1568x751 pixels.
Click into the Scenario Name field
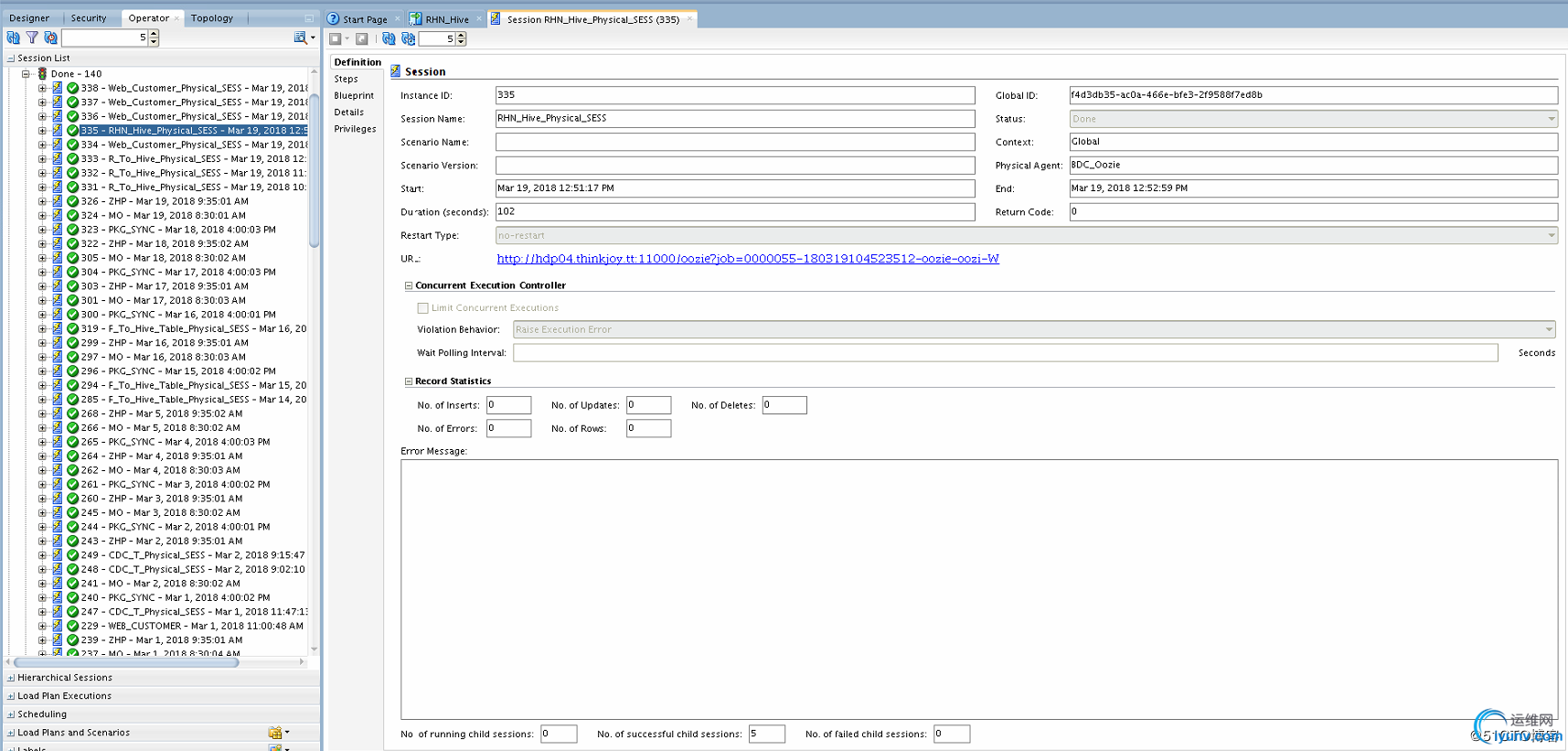point(734,142)
